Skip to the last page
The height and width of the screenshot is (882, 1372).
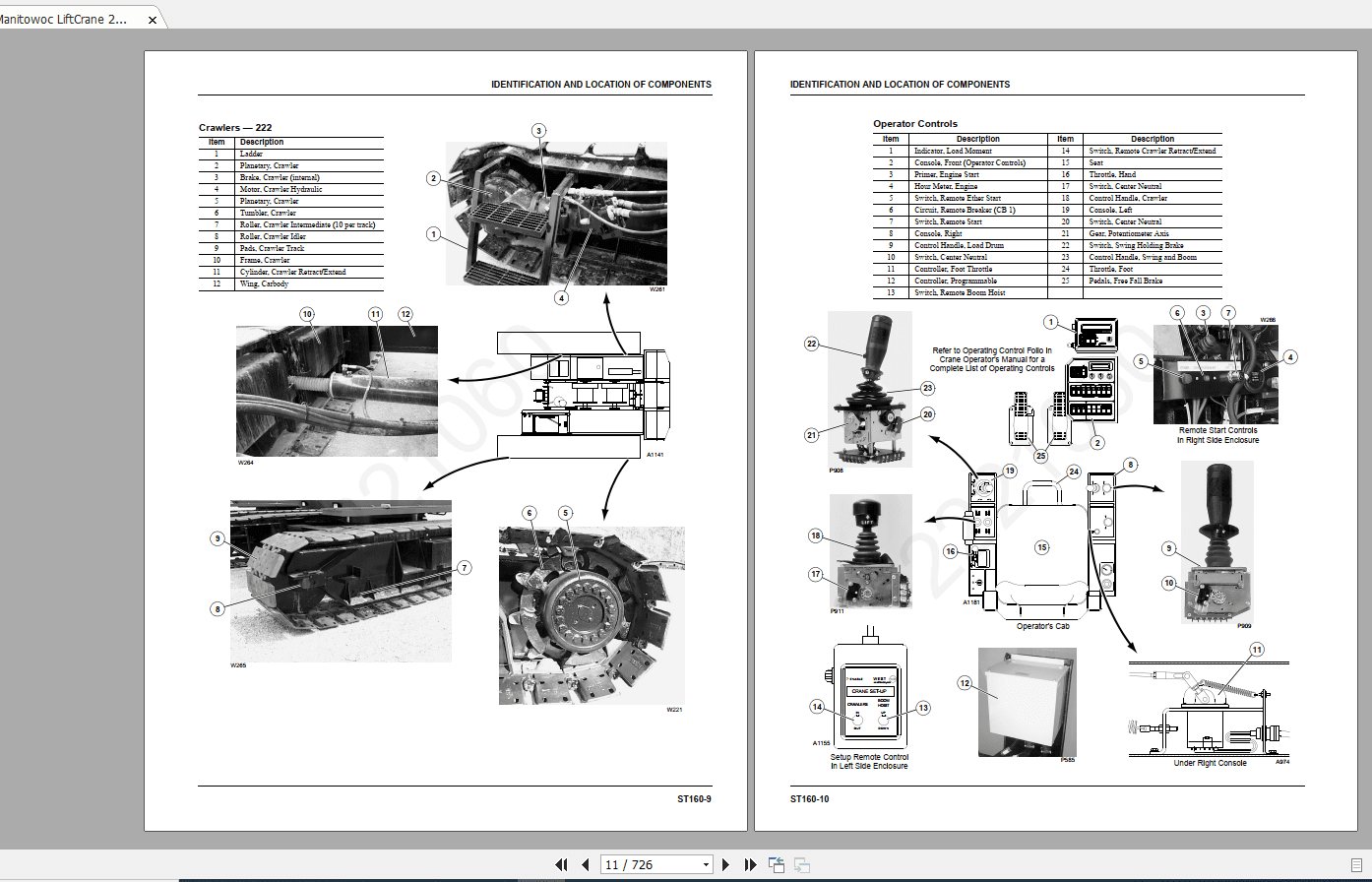[750, 863]
